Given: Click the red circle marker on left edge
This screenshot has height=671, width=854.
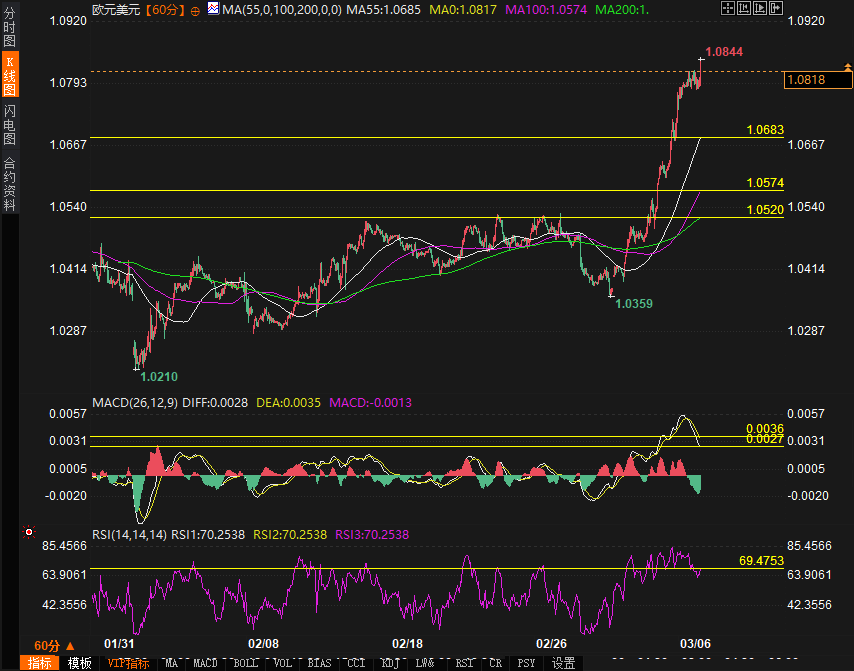Looking at the screenshot, I should click(29, 532).
